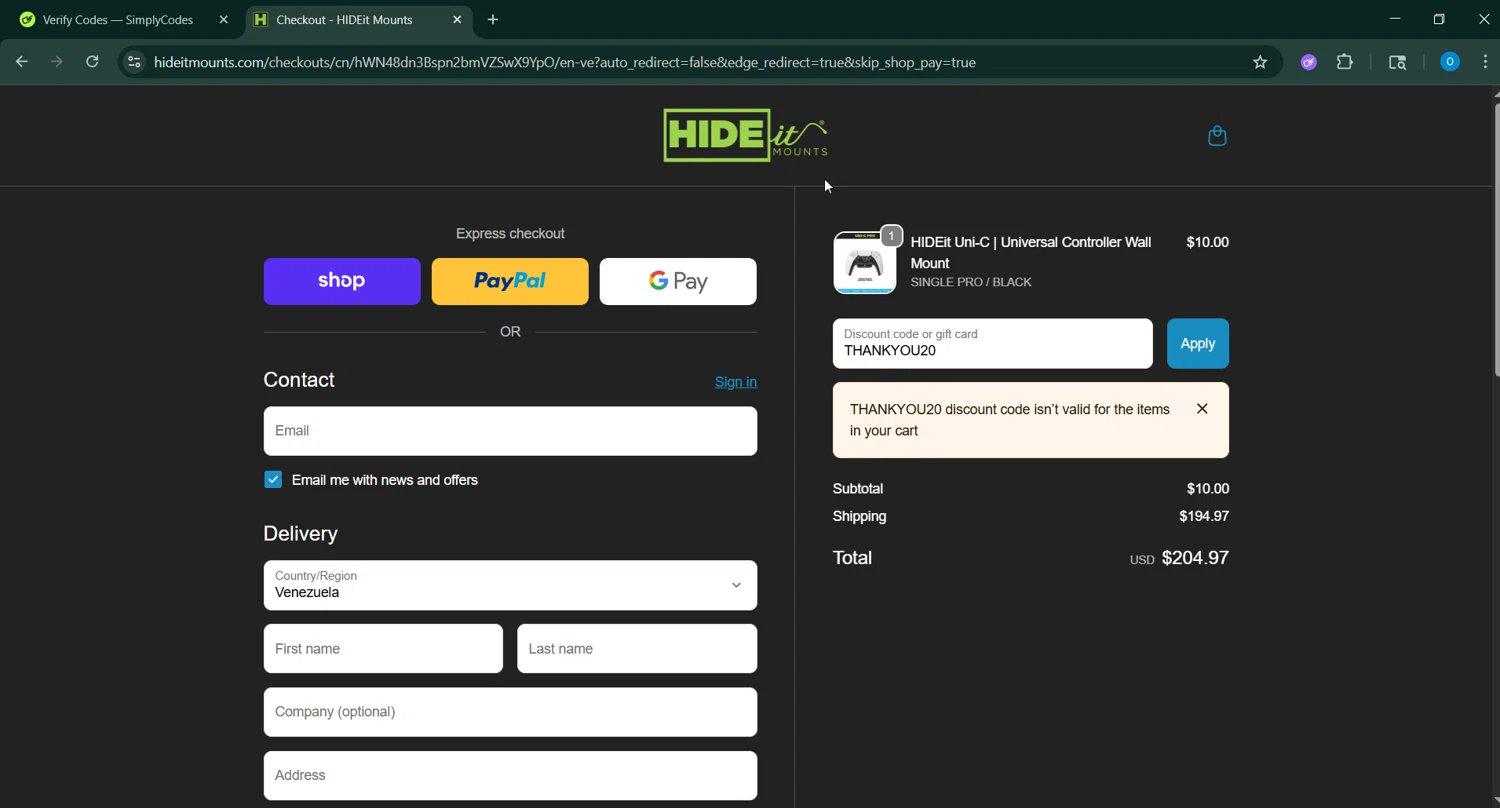Screen dimensions: 1500x808
Task: Minimize the browser window
Action: [1395, 19]
